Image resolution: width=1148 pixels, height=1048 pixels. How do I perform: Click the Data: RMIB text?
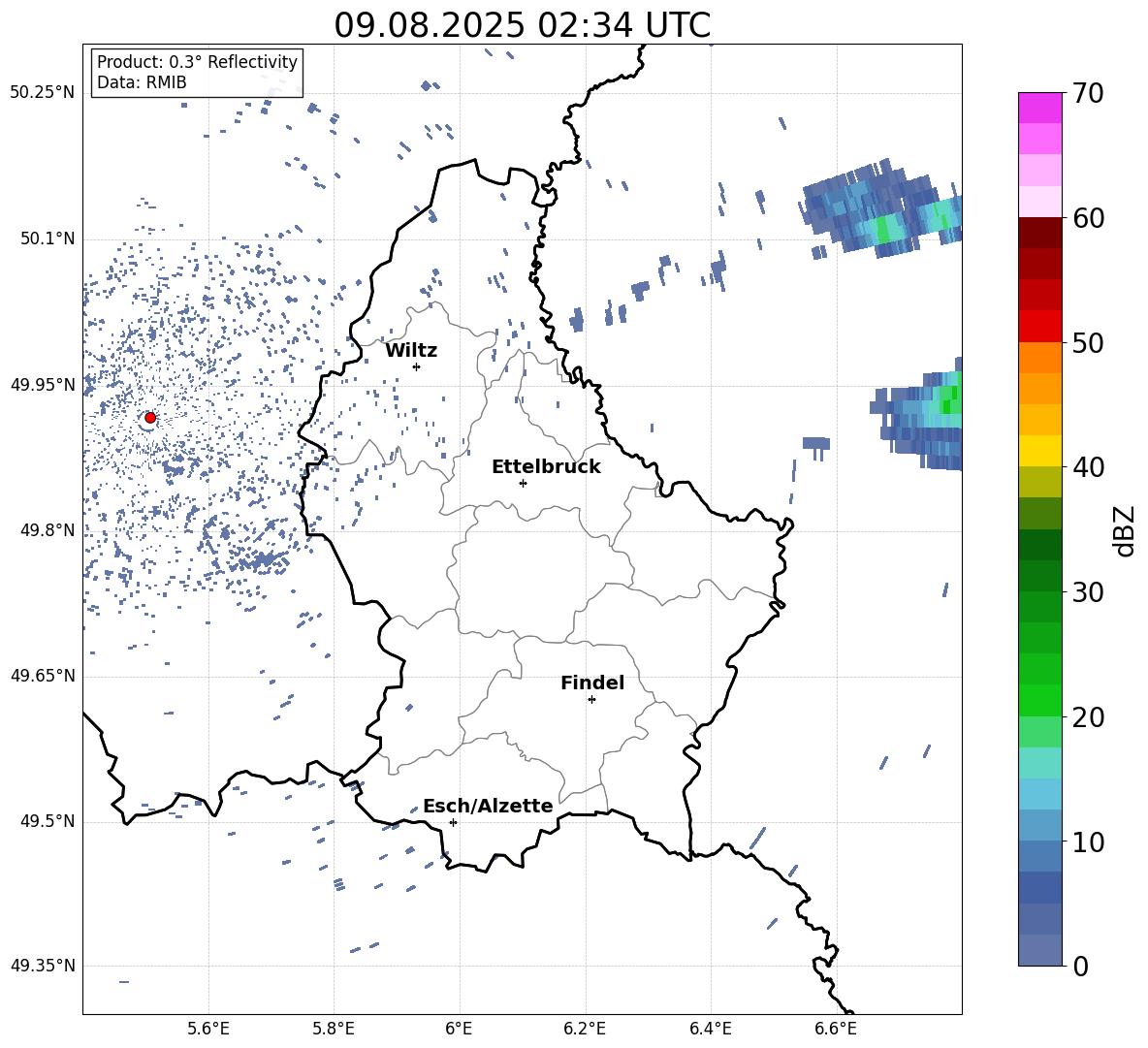142,82
